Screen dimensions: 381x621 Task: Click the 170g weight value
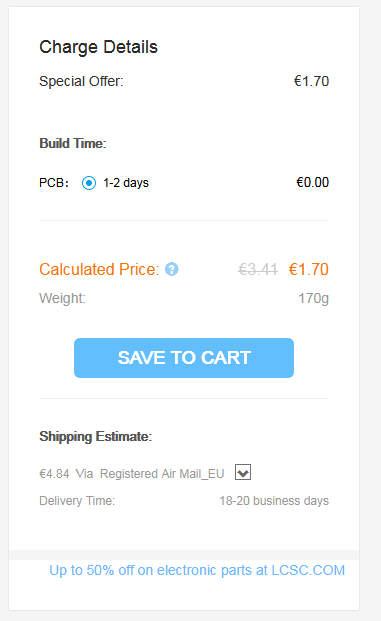click(x=313, y=298)
